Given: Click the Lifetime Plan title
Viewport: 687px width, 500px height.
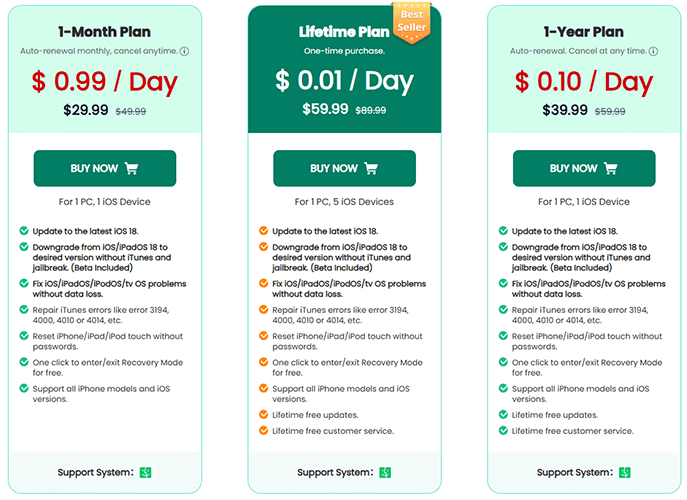Looking at the screenshot, I should click(344, 32).
